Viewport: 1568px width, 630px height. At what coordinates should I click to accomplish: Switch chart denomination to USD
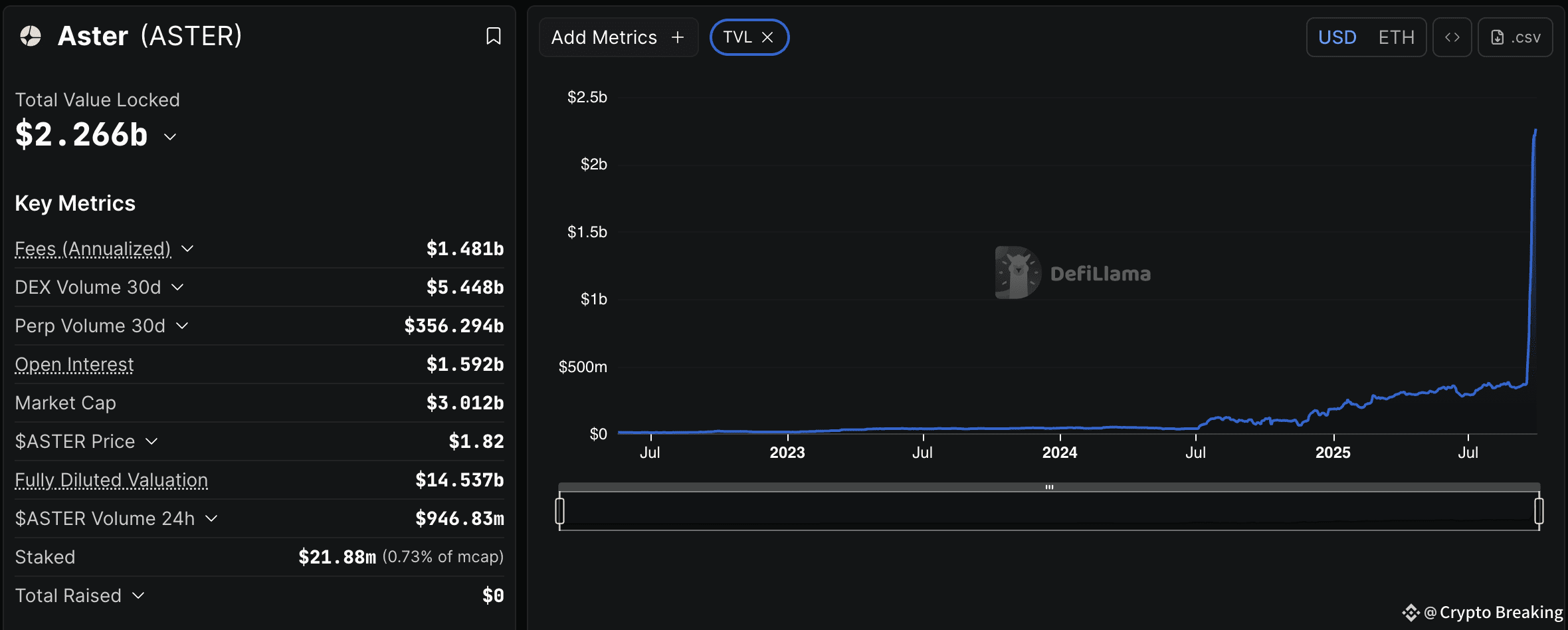click(x=1337, y=37)
